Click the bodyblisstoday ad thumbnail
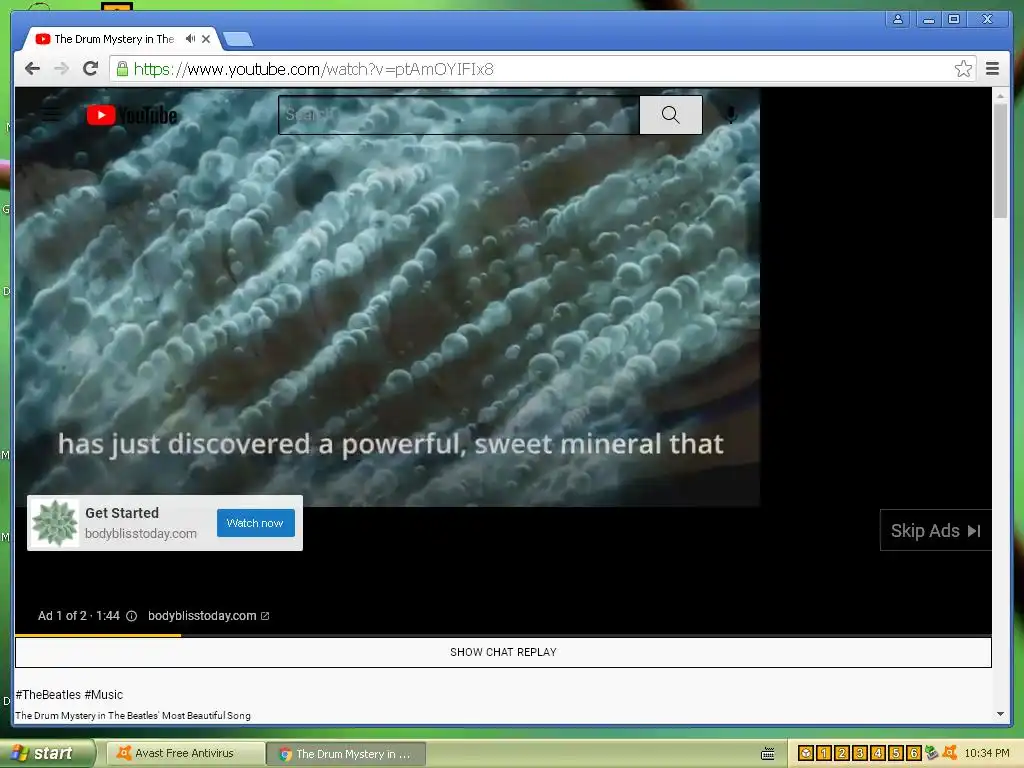 [55, 522]
